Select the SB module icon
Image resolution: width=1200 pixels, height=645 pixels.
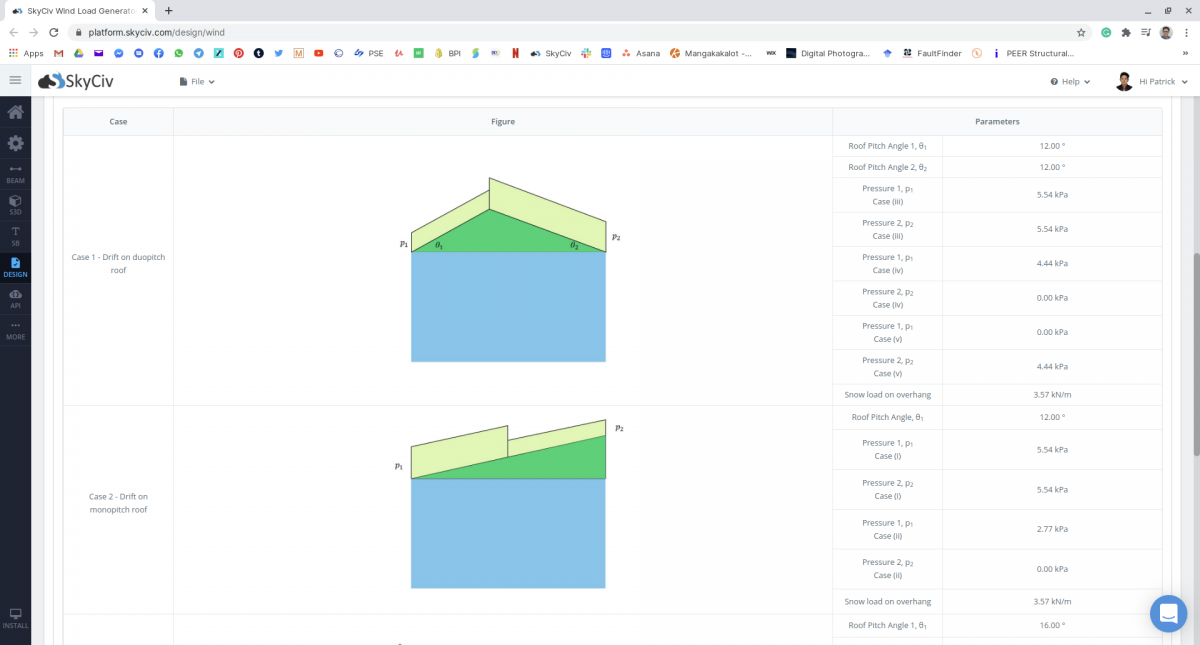point(15,236)
